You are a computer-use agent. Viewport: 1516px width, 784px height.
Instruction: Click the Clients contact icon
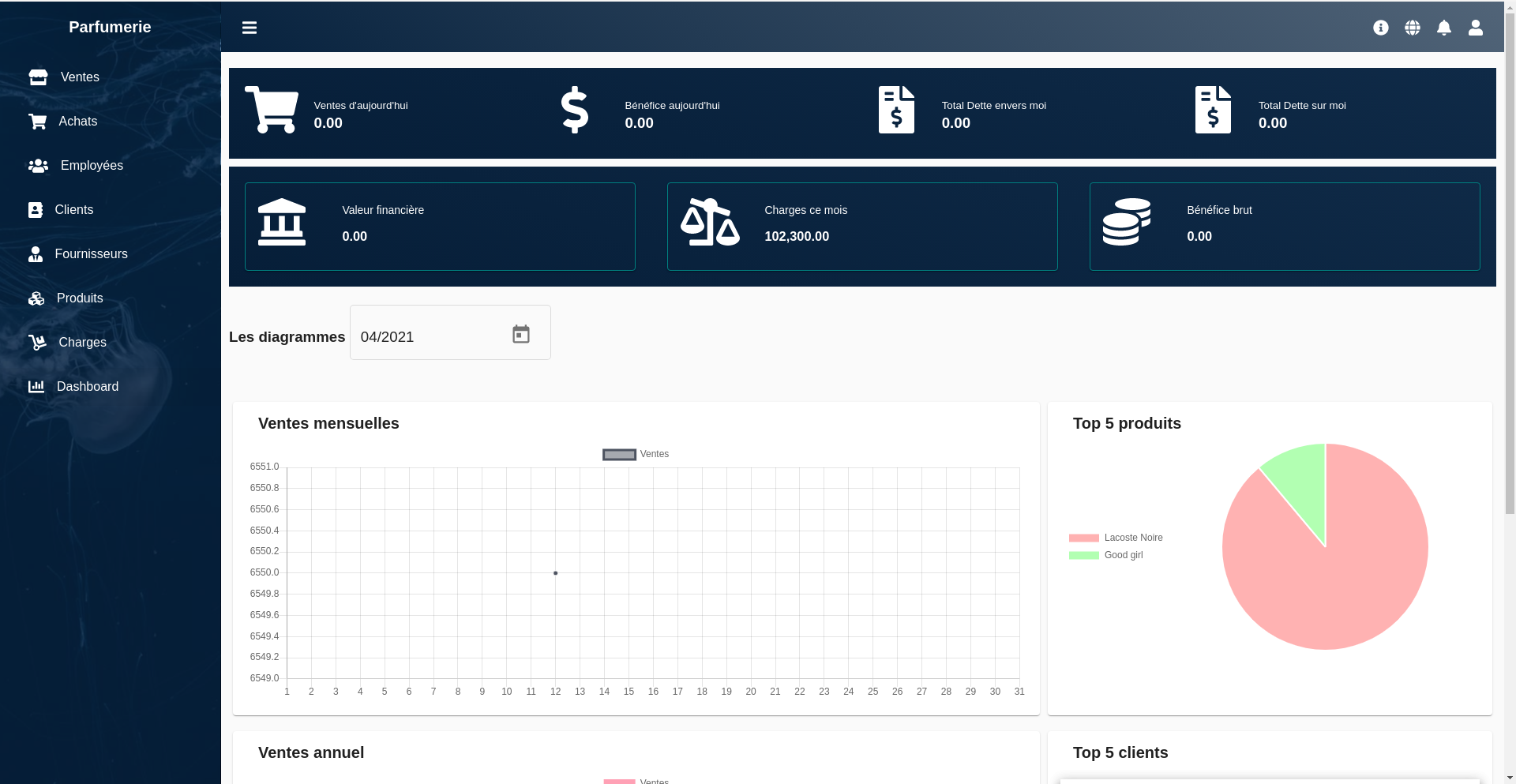click(36, 209)
